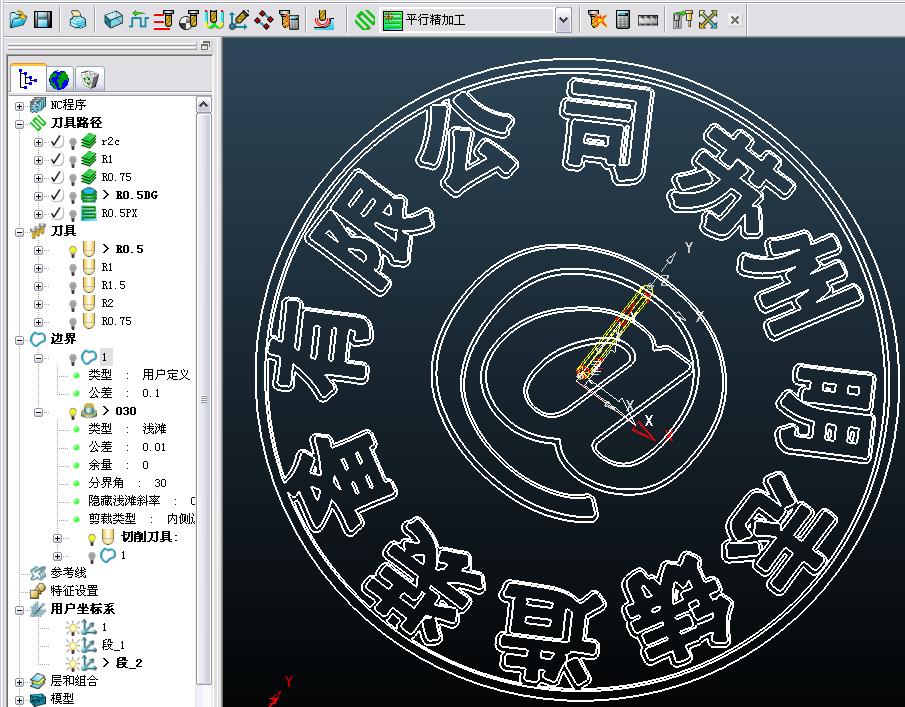
Task: Click the green toolpath strategies icon
Action: click(x=364, y=20)
